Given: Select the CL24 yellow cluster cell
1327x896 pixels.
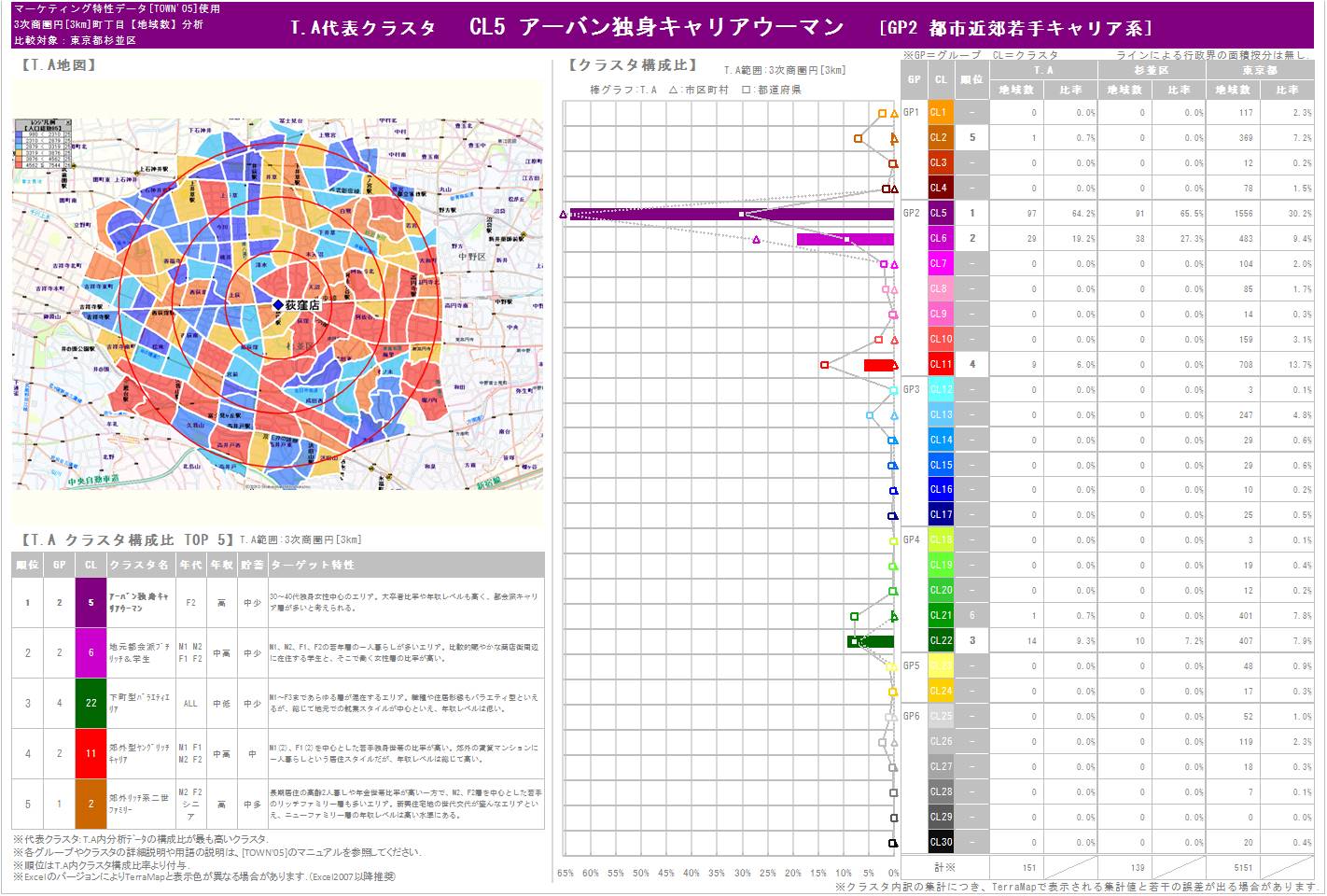Looking at the screenshot, I should [x=941, y=691].
